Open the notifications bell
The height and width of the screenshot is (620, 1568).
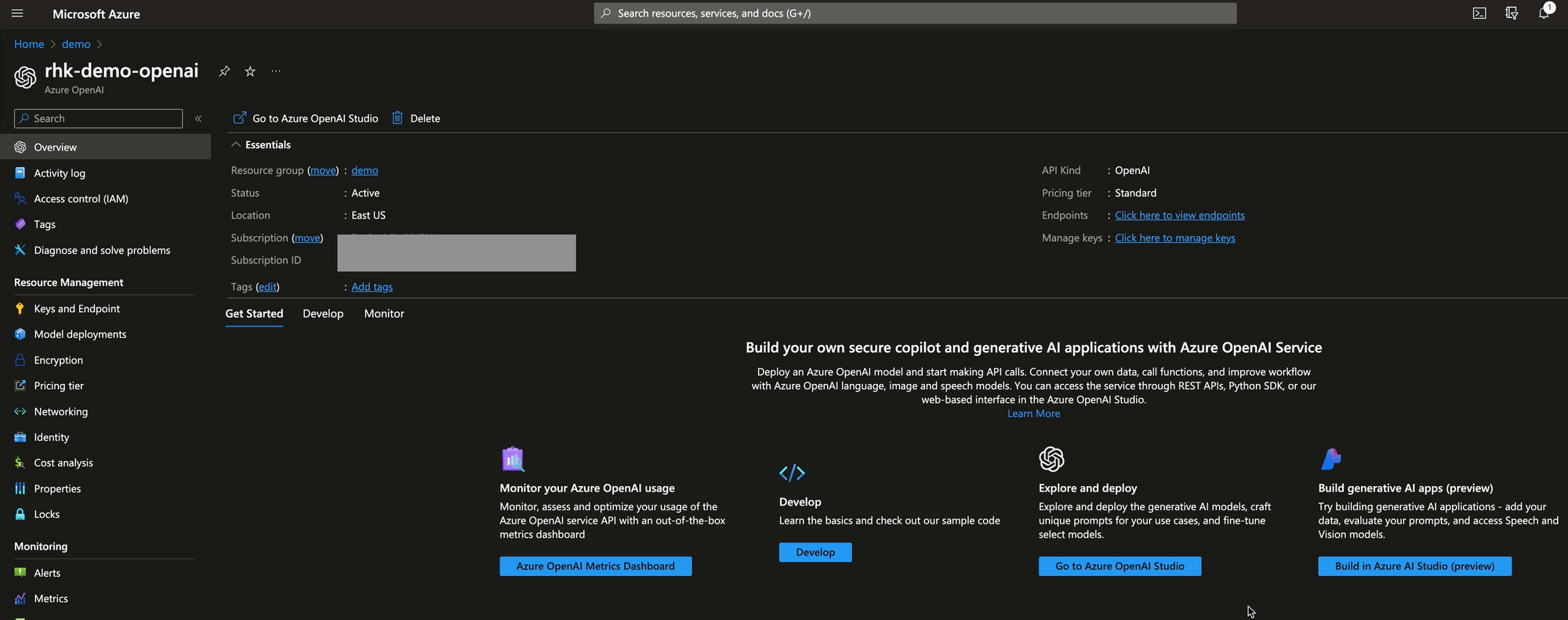click(x=1544, y=13)
